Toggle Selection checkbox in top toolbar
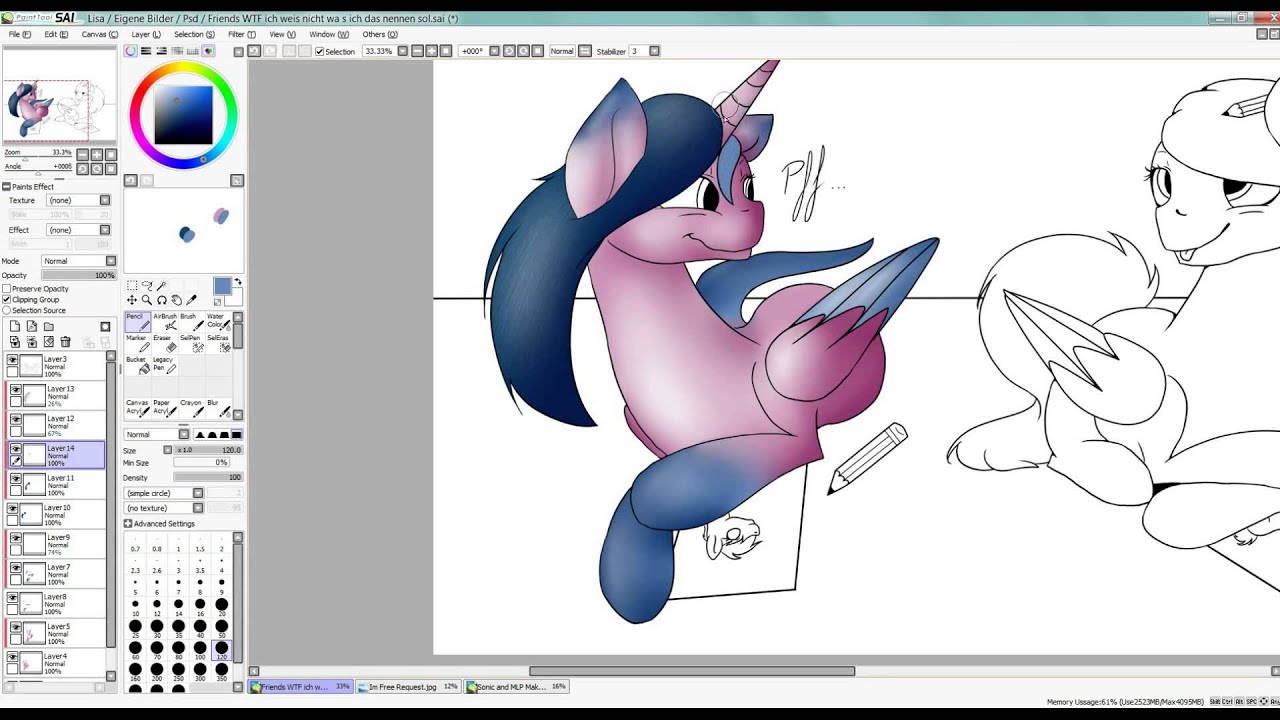1280x720 pixels. pos(319,51)
